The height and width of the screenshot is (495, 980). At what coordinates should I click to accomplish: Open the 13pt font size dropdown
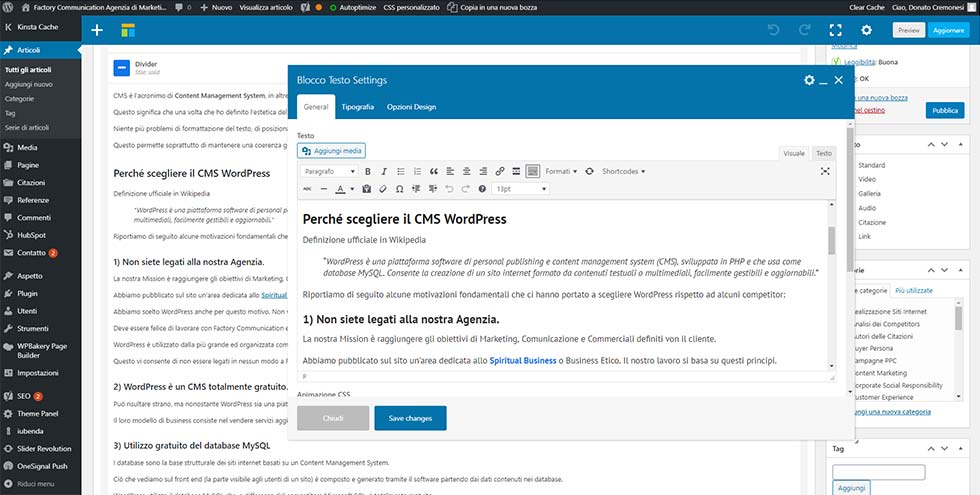pyautogui.click(x=521, y=189)
